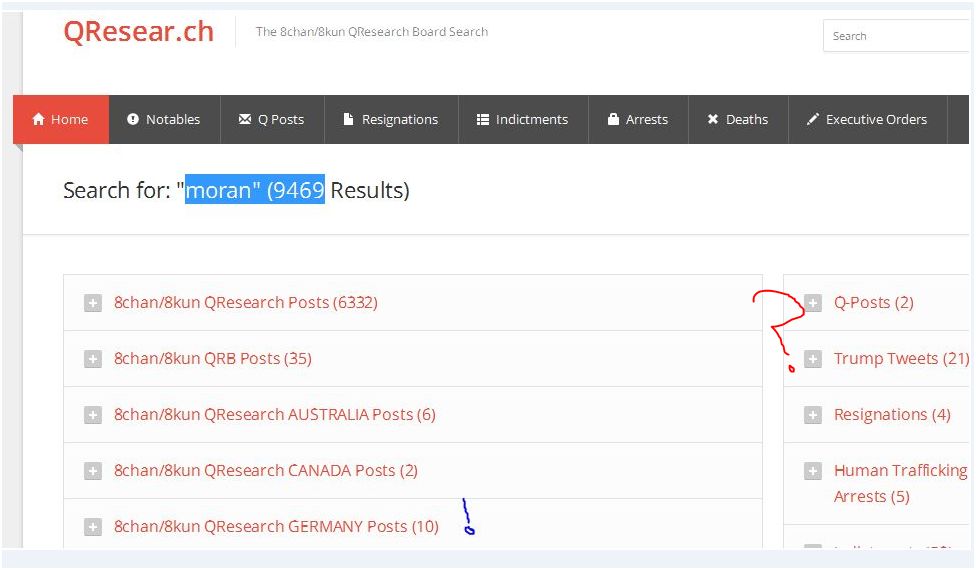Click the Home house icon
Screen dimensions: 976x570
coord(39,119)
